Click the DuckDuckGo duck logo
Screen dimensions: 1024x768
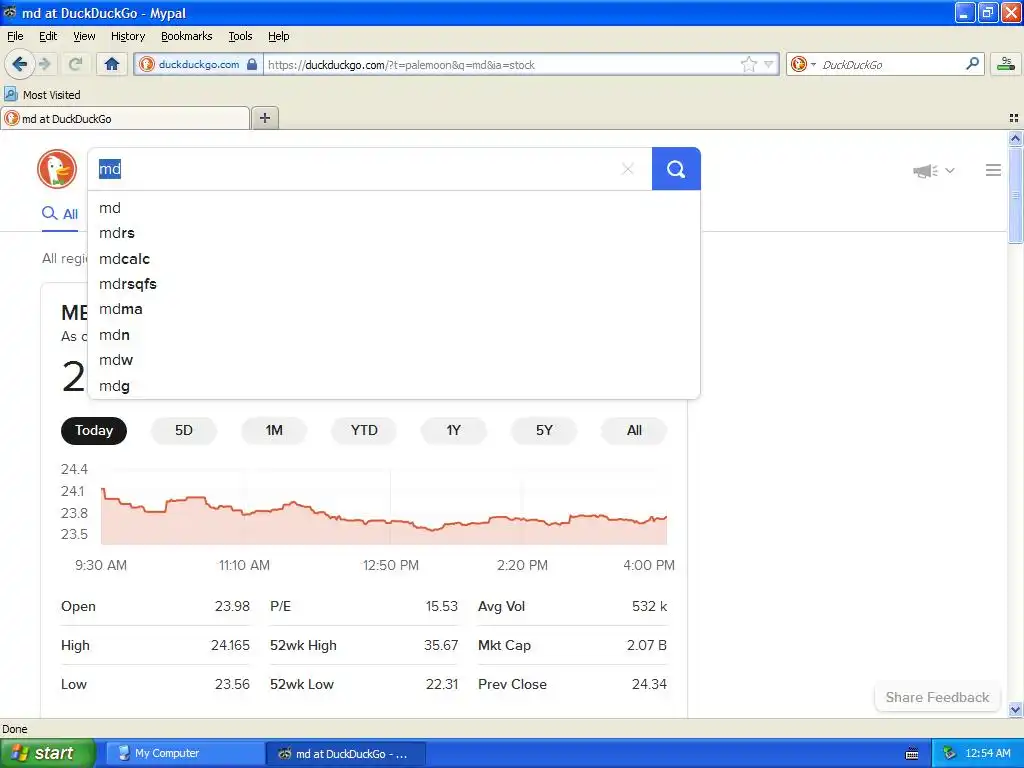tap(57, 168)
